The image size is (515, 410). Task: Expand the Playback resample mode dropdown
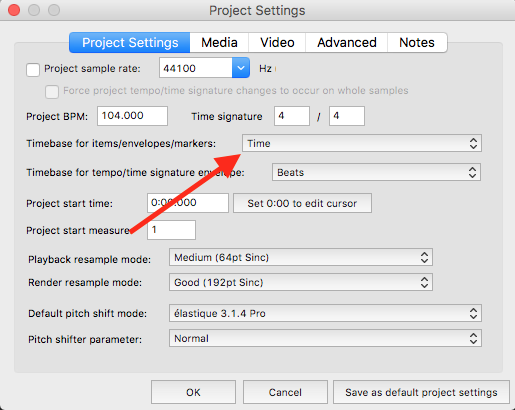301,257
